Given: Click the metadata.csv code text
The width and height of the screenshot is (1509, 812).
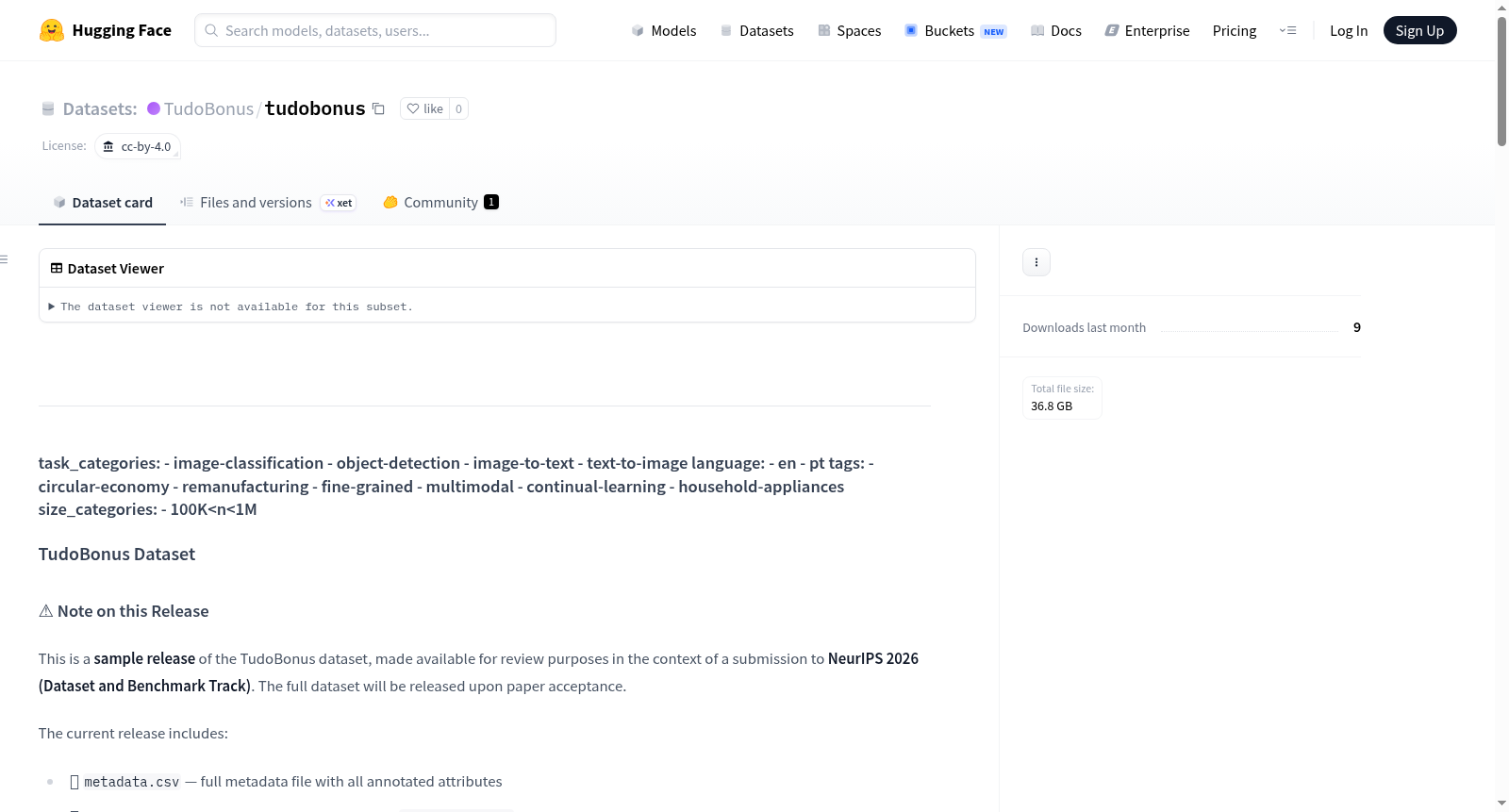Looking at the screenshot, I should pyautogui.click(x=131, y=782).
